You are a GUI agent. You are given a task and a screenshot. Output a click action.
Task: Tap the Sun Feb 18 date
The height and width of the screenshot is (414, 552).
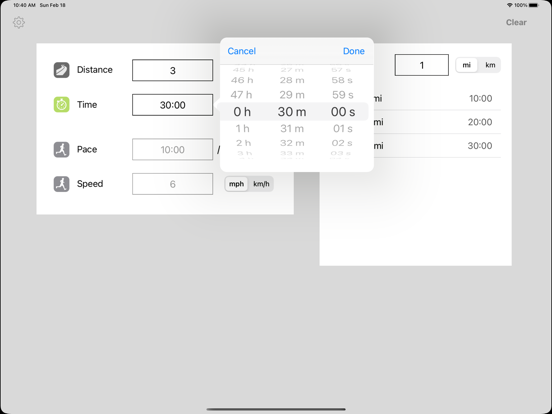pyautogui.click(x=52, y=5)
